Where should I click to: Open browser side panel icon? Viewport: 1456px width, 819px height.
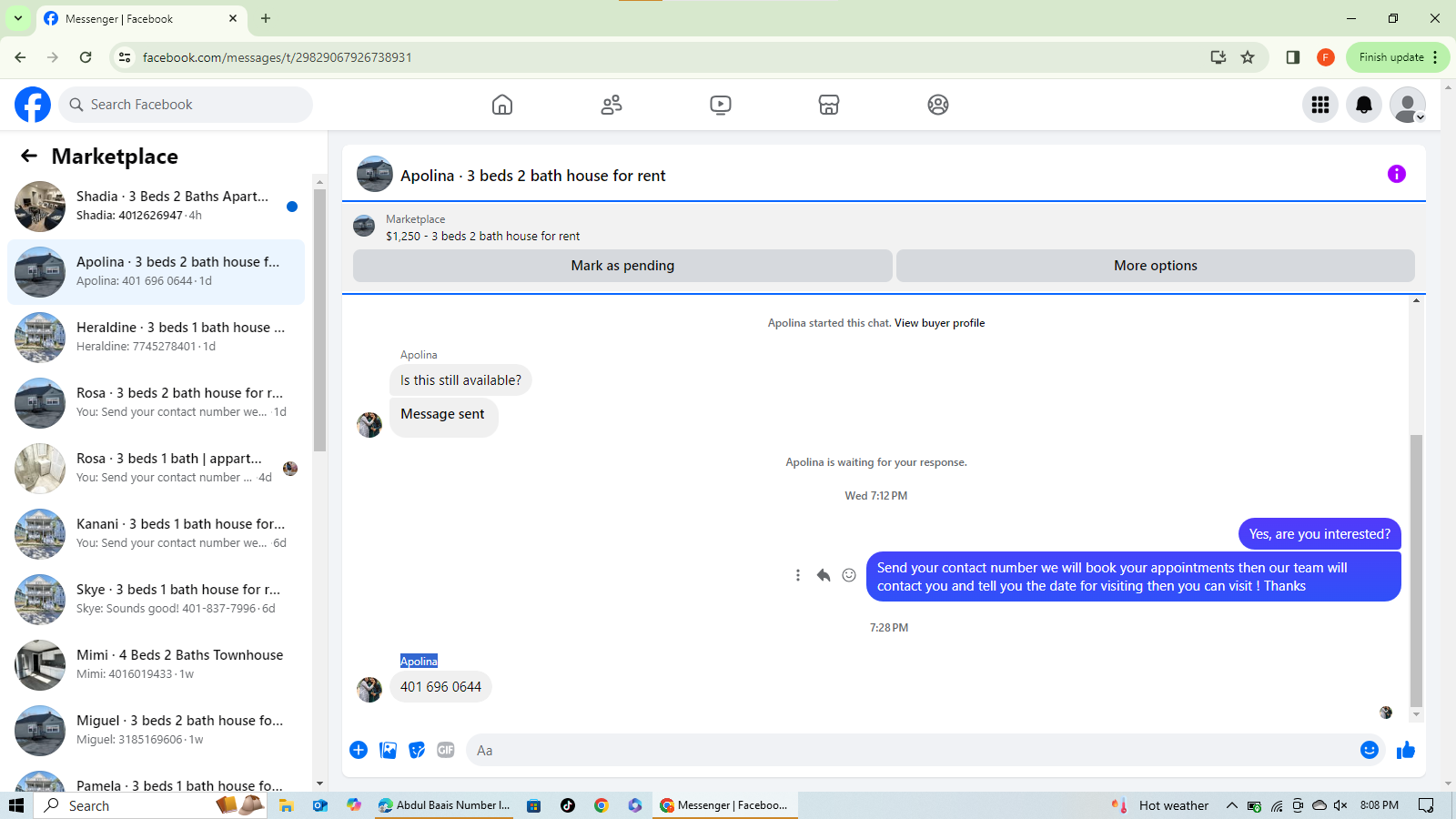click(x=1292, y=57)
